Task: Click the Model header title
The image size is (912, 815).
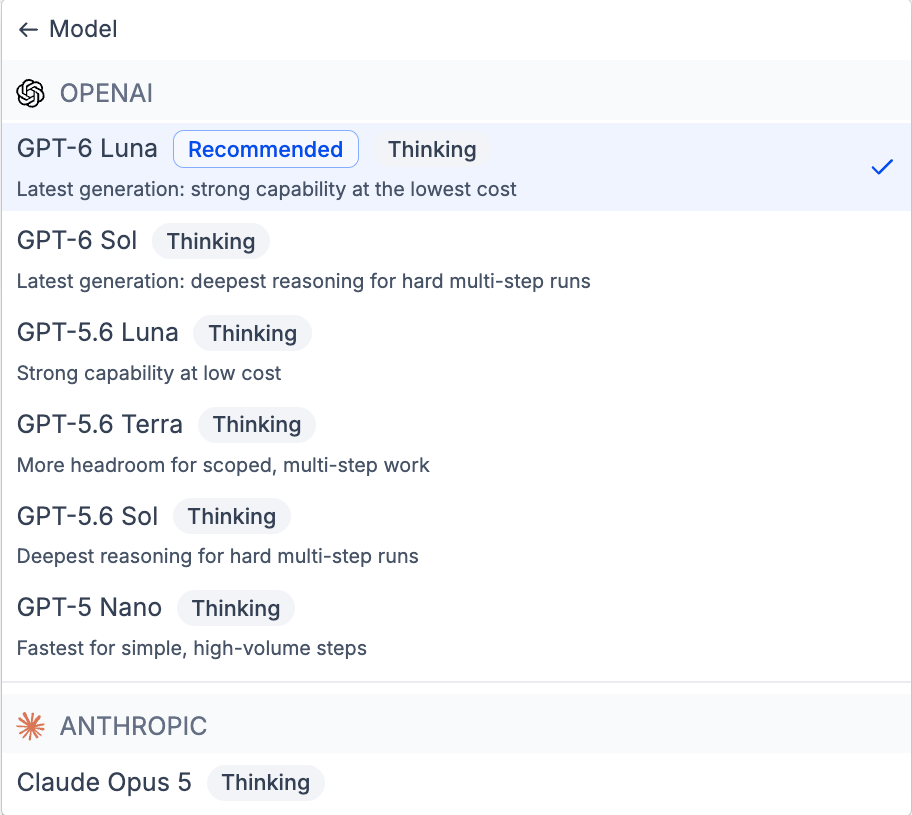Action: coord(83,29)
